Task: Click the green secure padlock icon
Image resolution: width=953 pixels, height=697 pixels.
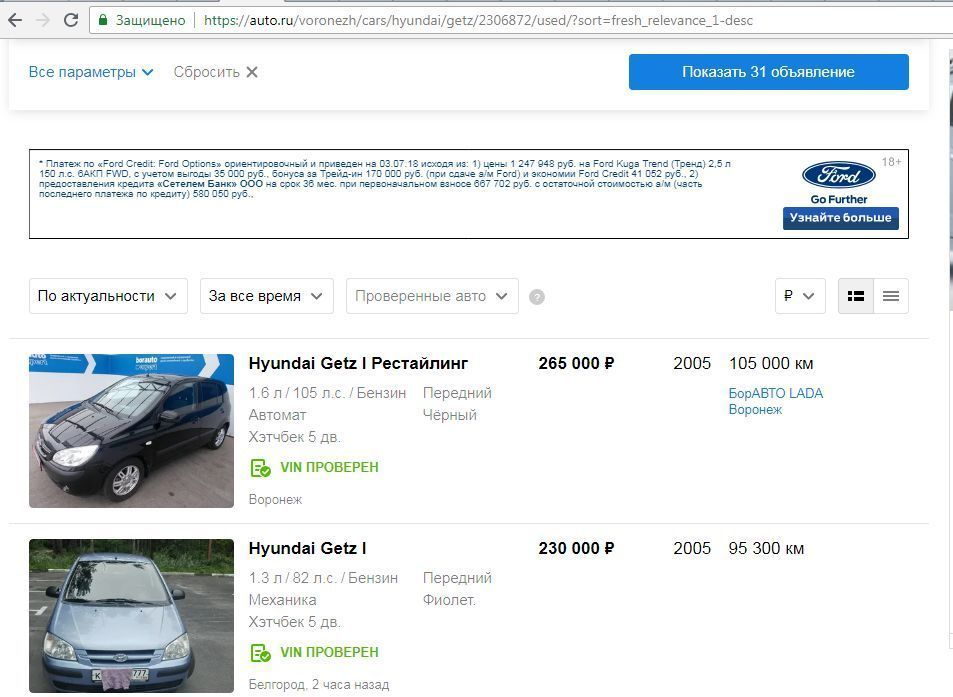Action: [103, 20]
